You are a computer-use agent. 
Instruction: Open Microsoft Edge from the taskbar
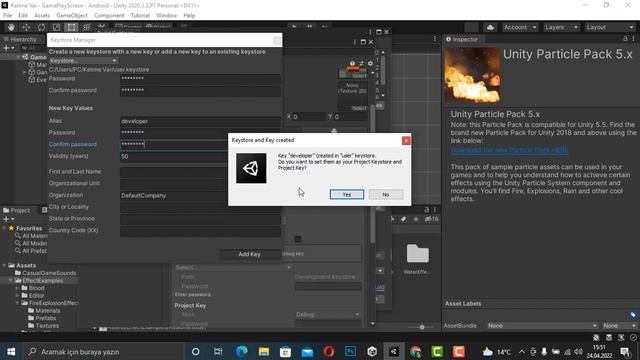click(241, 351)
